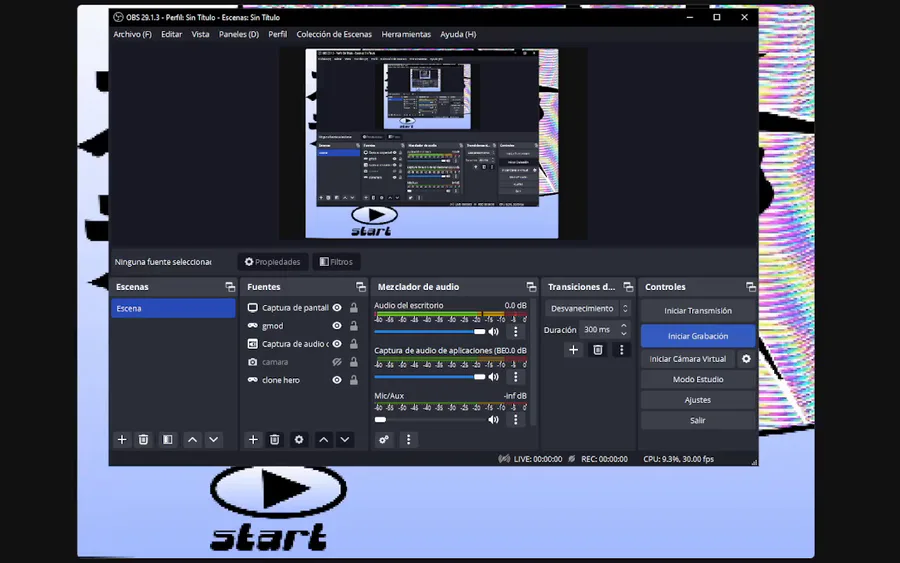Screen dimensions: 900x563
Task: Open options dots for Mic/Aux
Action: point(515,420)
